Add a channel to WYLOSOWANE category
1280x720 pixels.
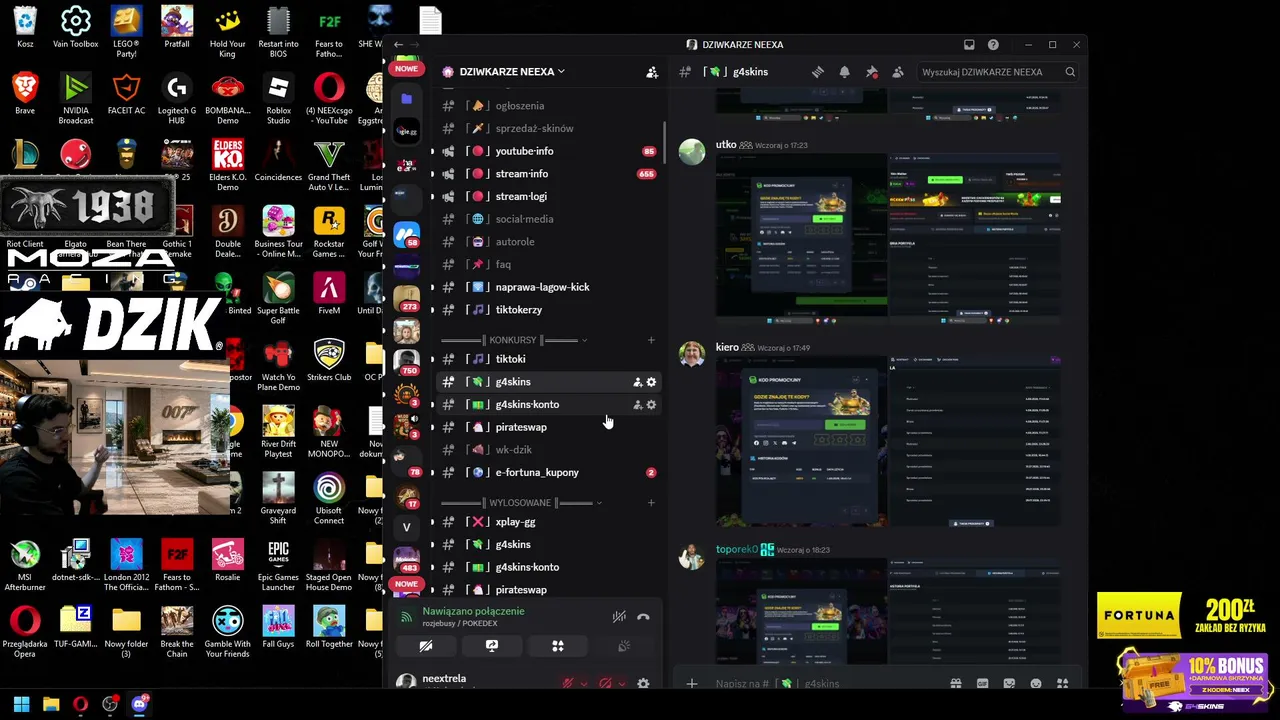click(651, 503)
